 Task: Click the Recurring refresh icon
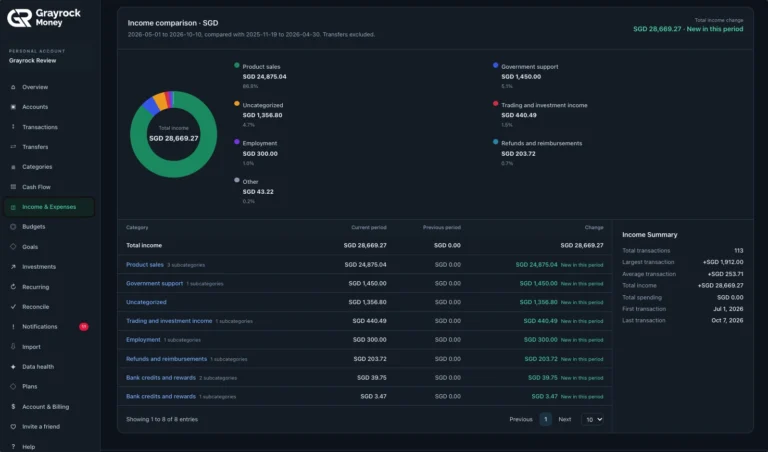tap(13, 287)
